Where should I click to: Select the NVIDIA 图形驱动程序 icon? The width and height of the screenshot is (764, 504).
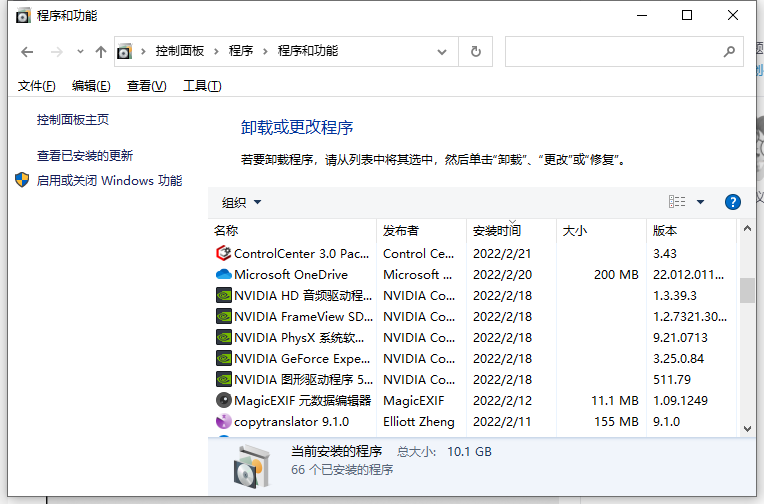pos(224,379)
